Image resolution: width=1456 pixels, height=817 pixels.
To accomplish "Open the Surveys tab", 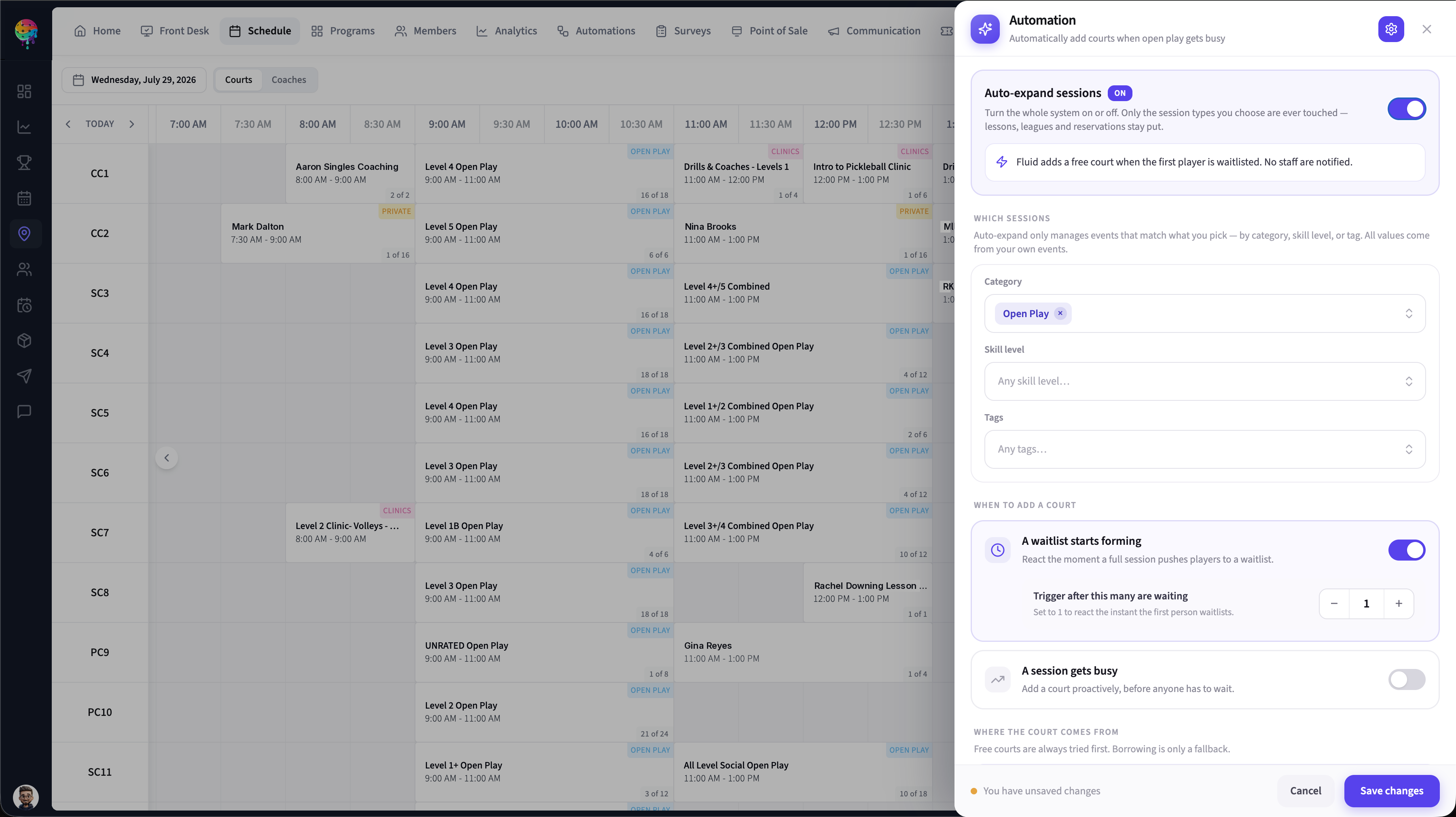I will (683, 30).
